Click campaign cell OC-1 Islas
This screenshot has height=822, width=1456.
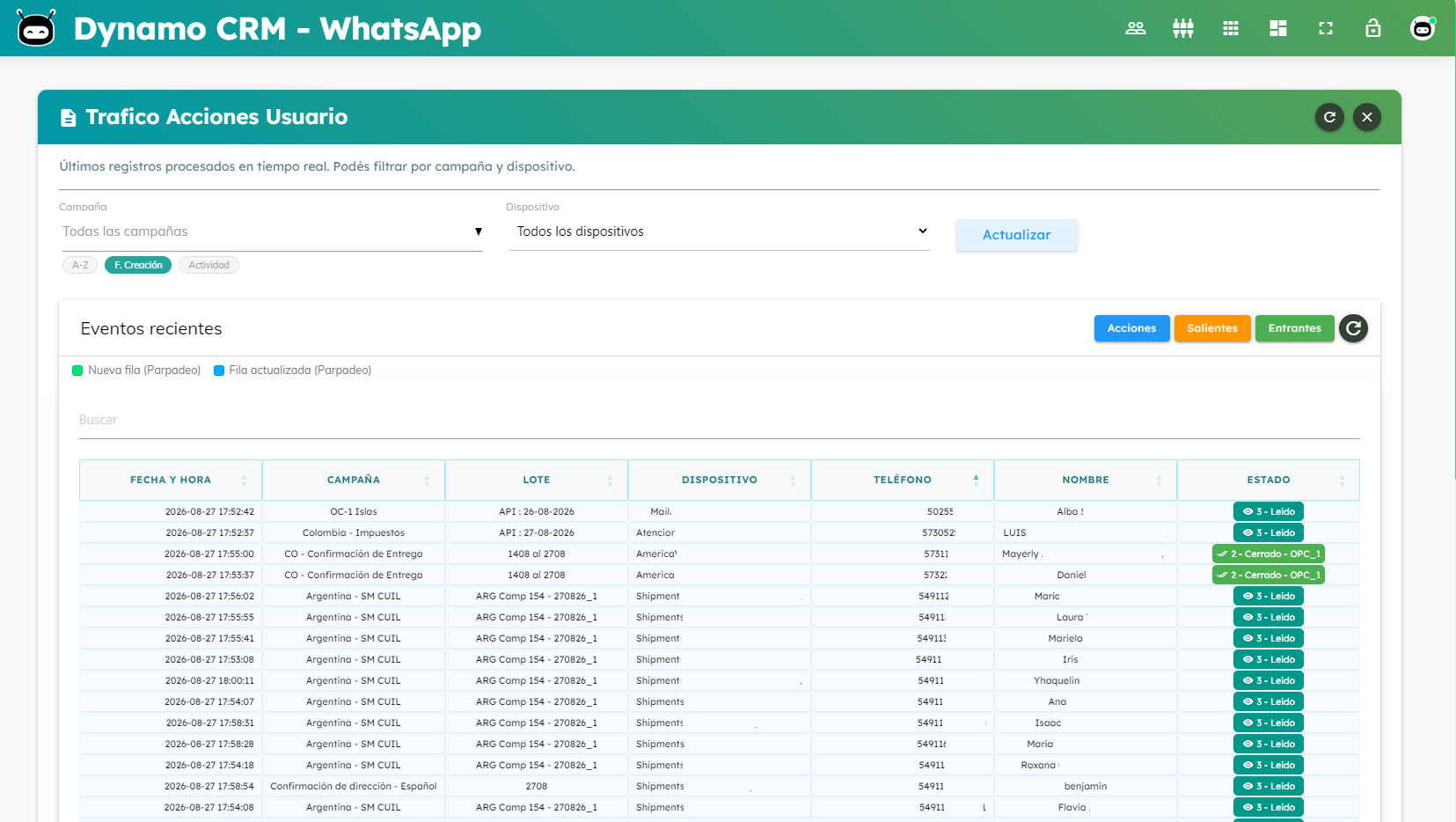(354, 511)
